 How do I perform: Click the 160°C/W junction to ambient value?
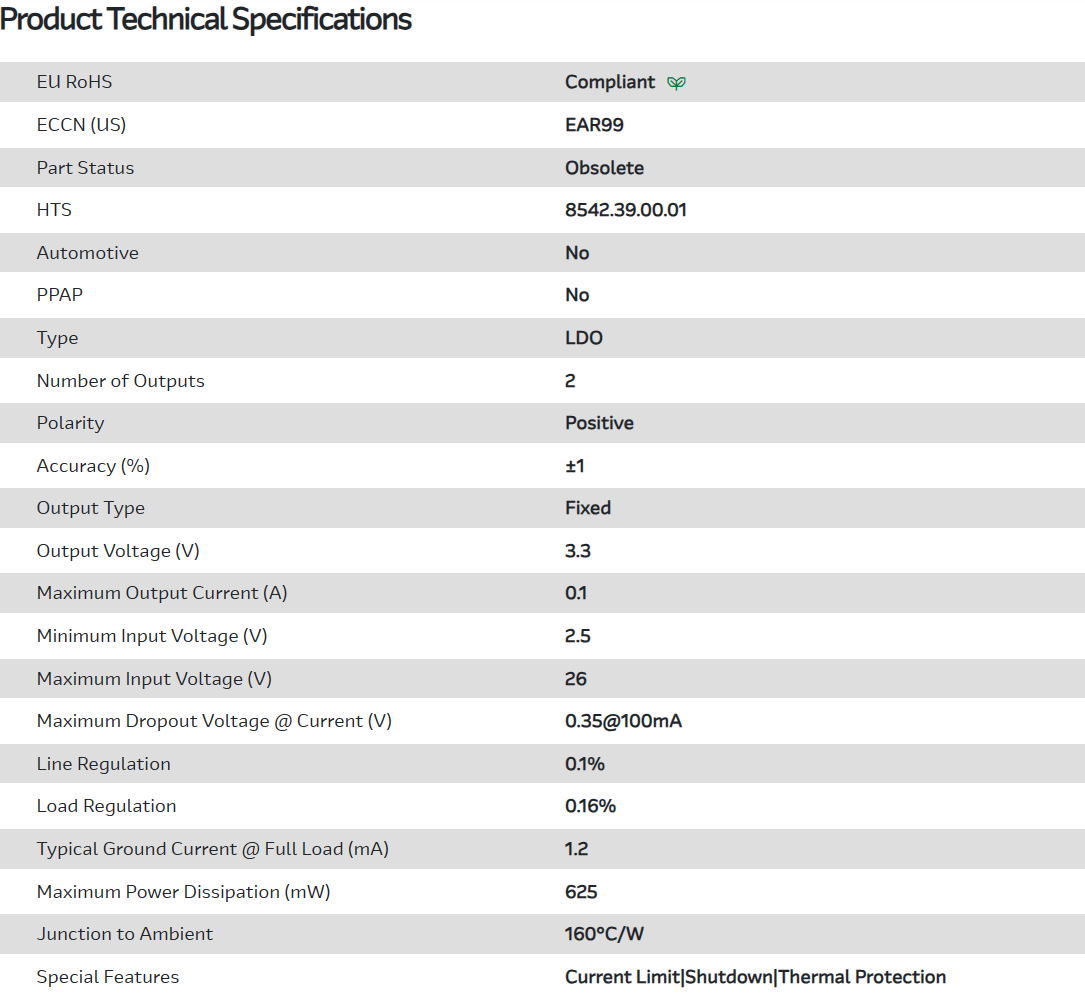604,934
